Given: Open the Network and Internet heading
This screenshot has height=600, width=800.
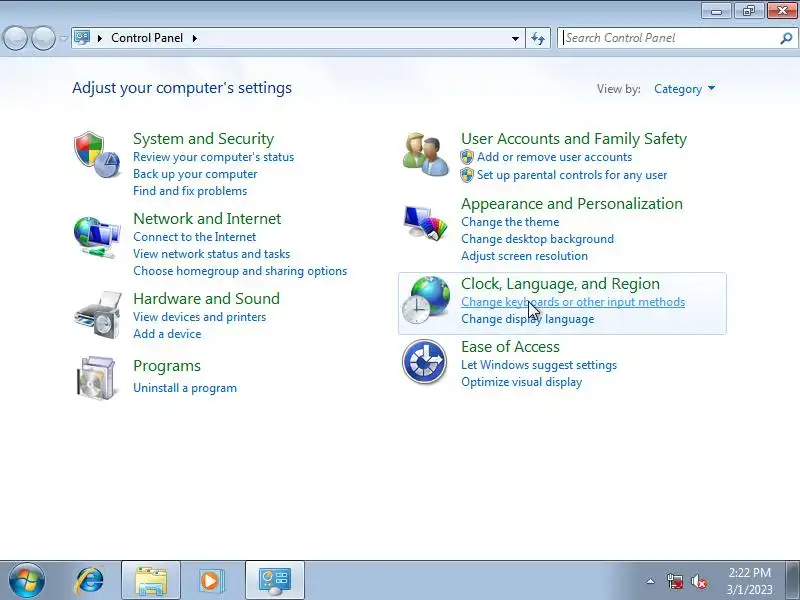Looking at the screenshot, I should [207, 219].
